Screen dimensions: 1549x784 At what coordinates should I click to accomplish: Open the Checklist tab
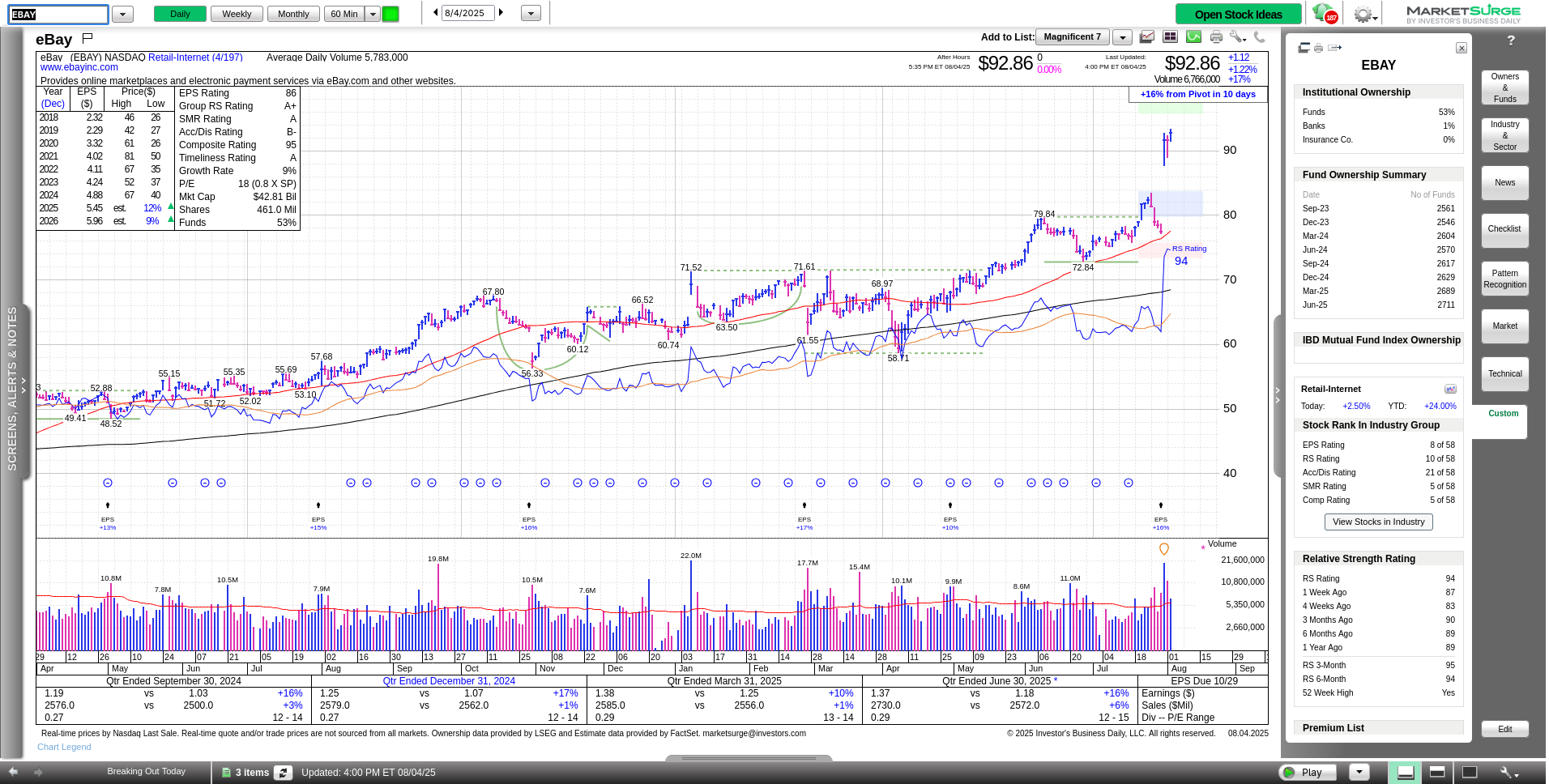coord(1504,230)
